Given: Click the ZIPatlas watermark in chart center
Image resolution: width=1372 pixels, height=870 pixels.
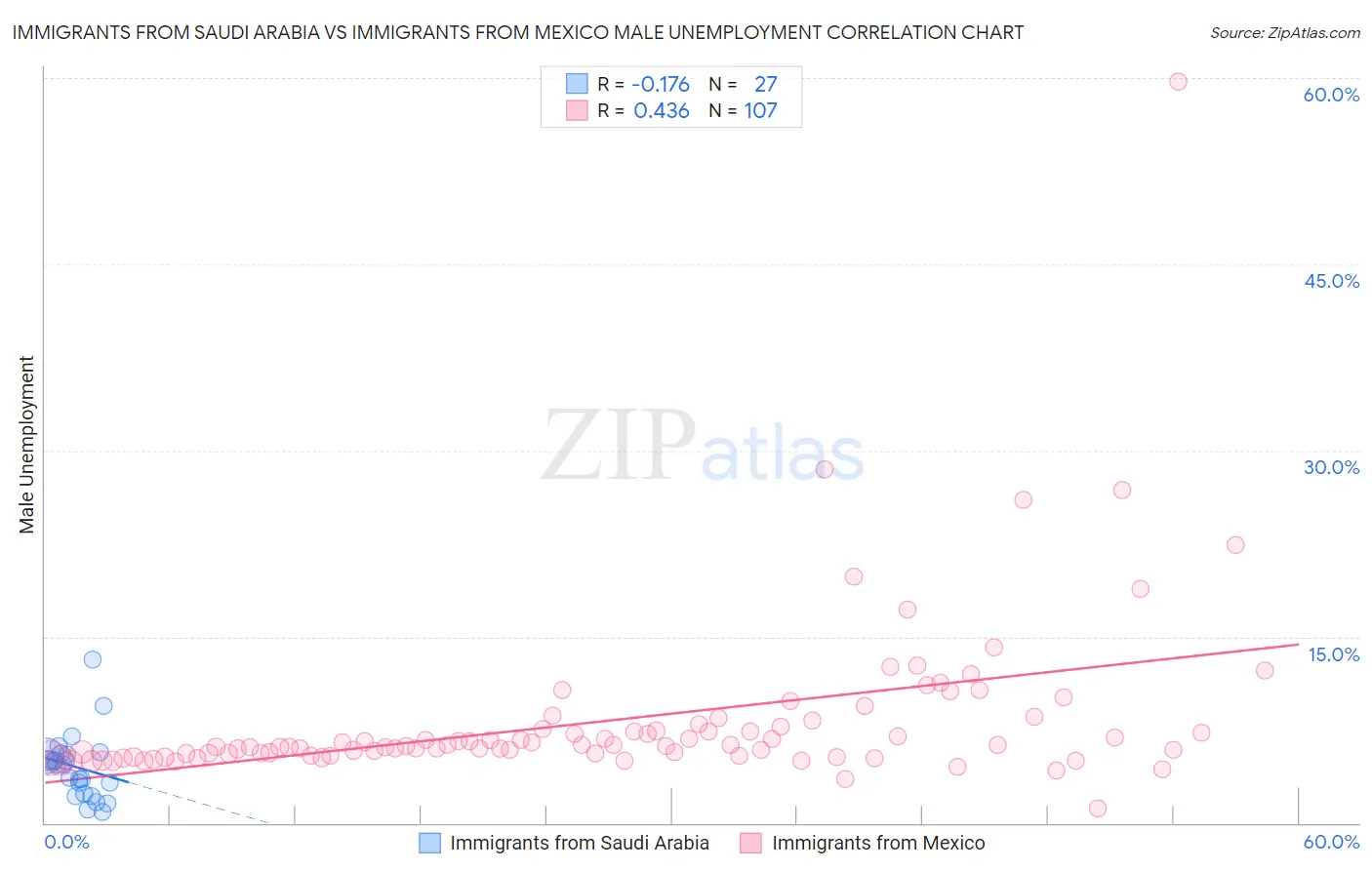Looking at the screenshot, I should point(703,446).
